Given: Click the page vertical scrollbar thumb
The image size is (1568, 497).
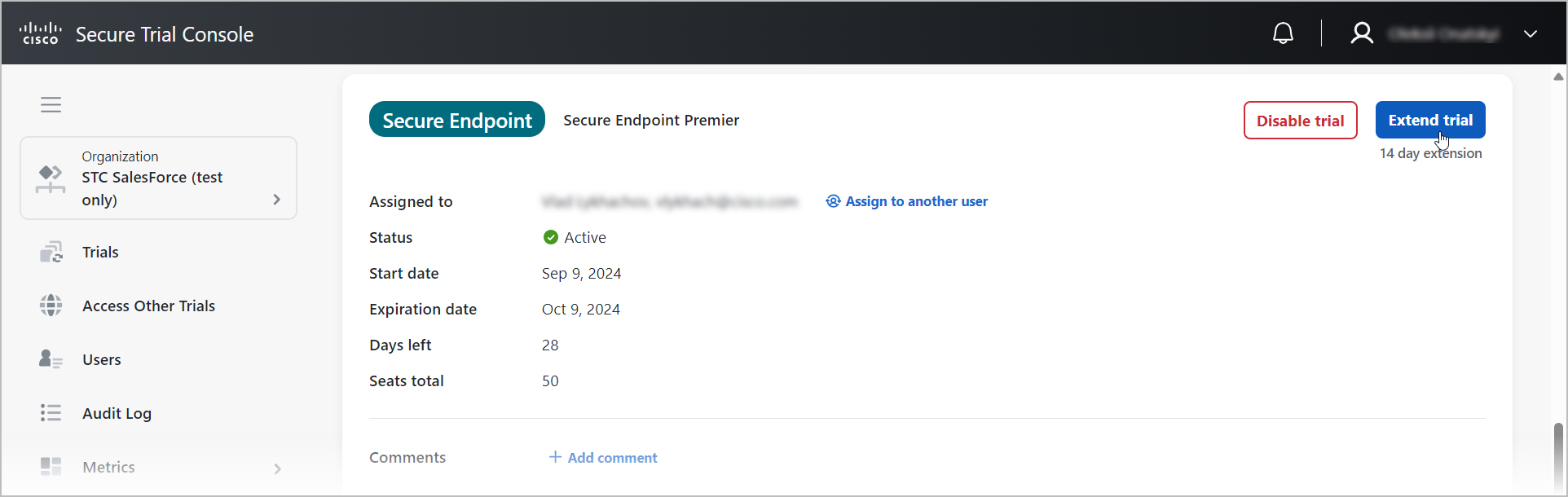Looking at the screenshot, I should pos(1558,455).
